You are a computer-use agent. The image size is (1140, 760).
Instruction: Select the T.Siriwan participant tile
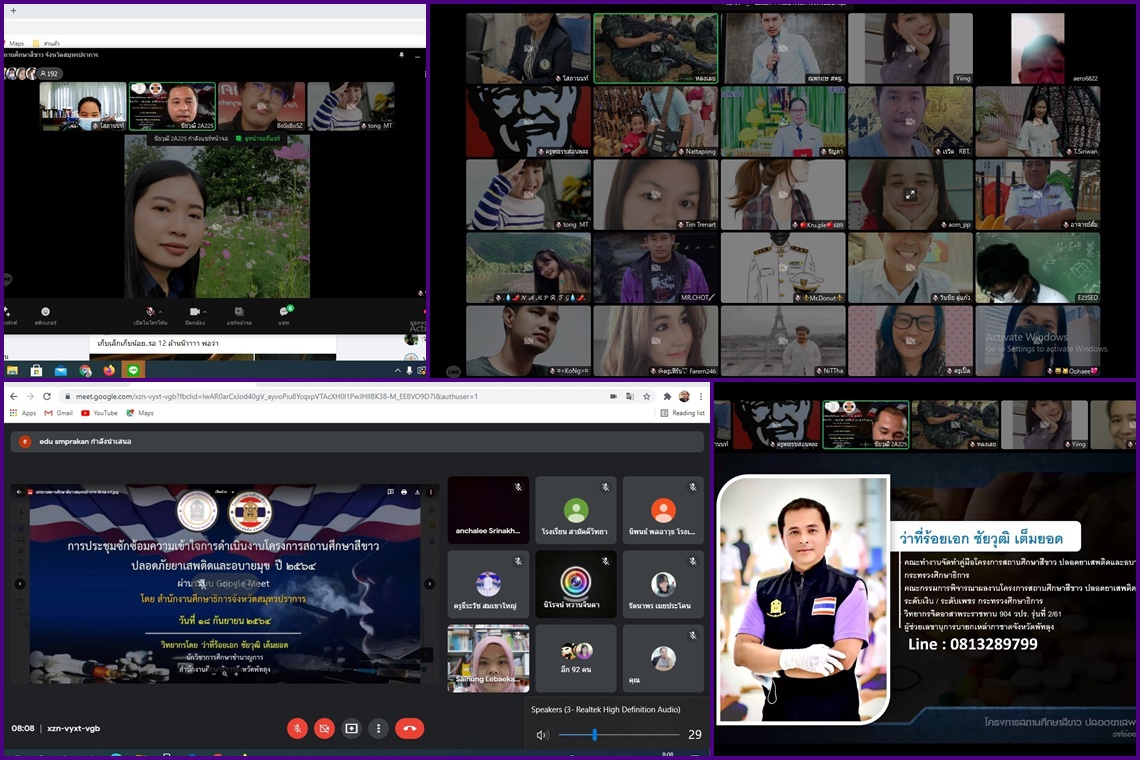[x=1037, y=121]
